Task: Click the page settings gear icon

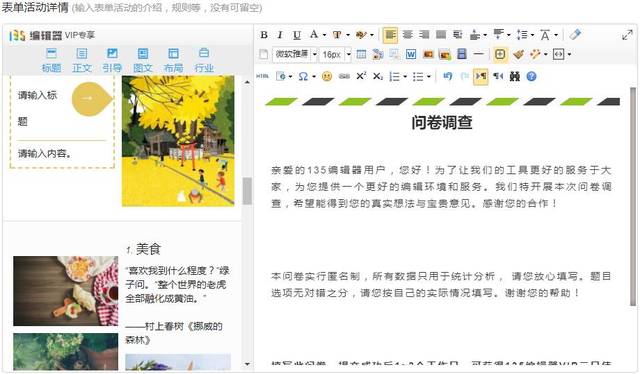Action: click(281, 76)
